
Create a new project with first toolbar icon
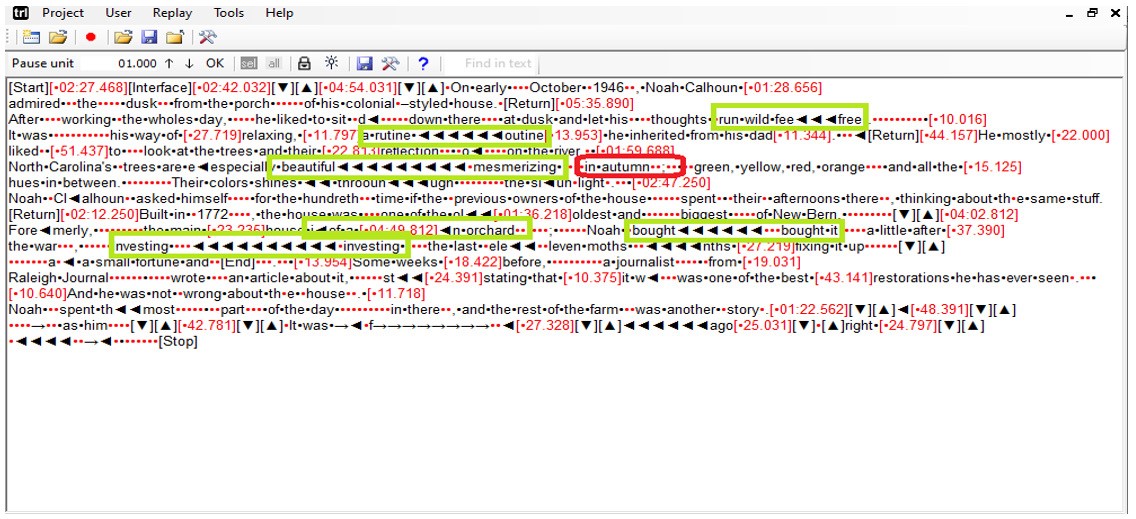point(31,37)
